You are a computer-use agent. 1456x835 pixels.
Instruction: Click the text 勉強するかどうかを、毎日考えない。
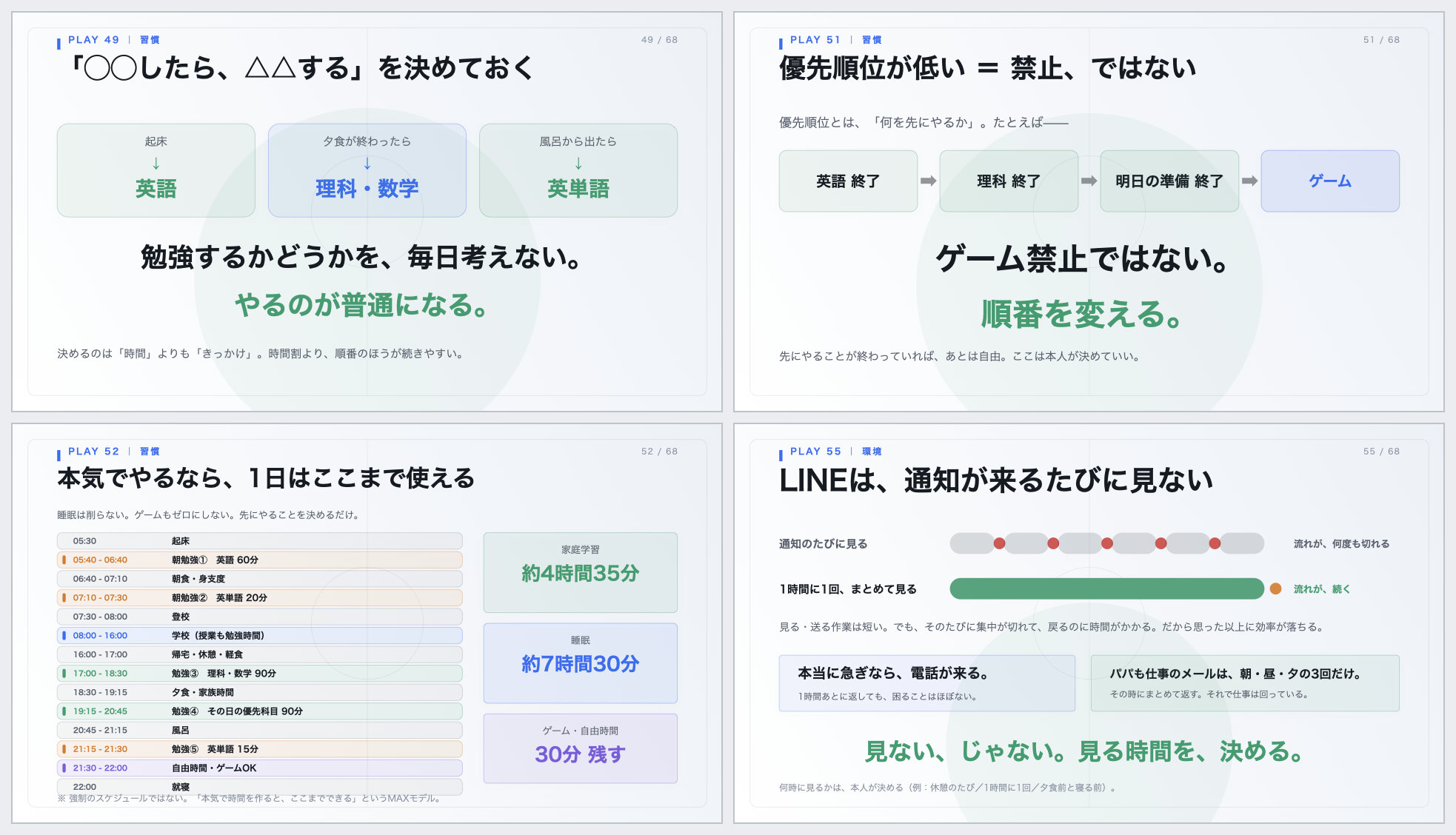(361, 257)
